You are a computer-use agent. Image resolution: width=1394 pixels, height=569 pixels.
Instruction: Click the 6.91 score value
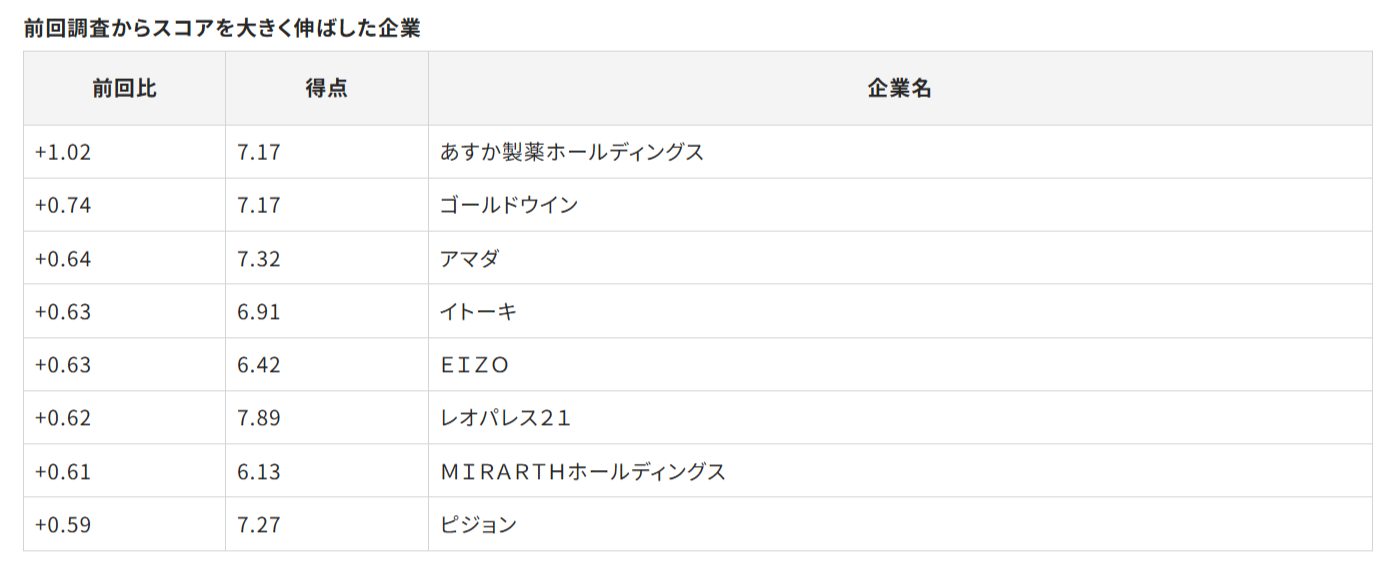coord(259,312)
